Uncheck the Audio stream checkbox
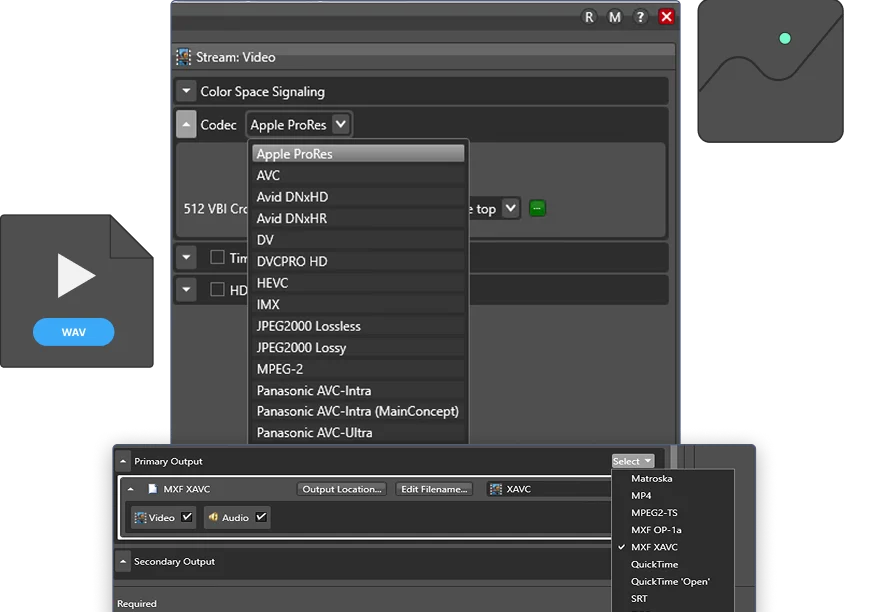This screenshot has width=877, height=612. tap(261, 517)
